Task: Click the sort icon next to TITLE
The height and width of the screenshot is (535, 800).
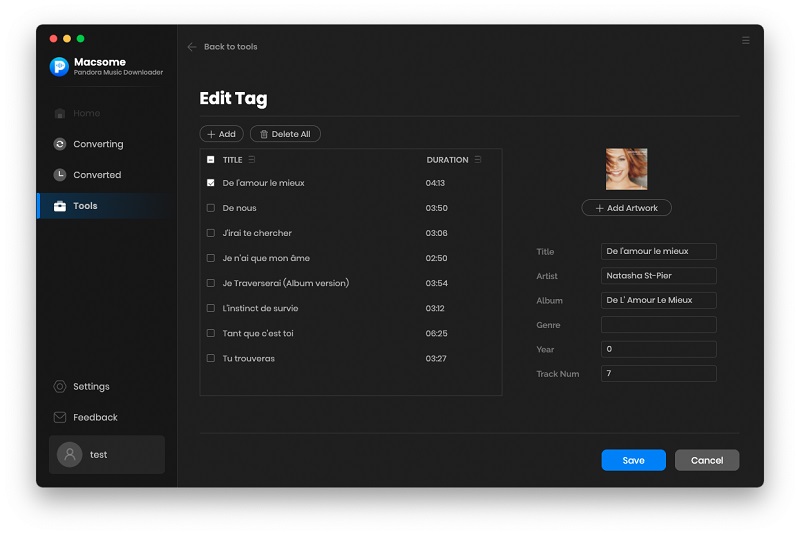Action: pyautogui.click(x=252, y=160)
